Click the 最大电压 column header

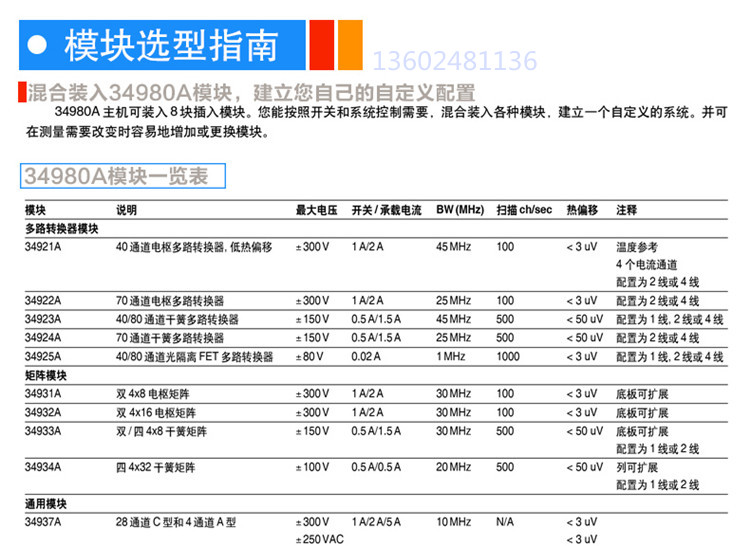click(316, 210)
